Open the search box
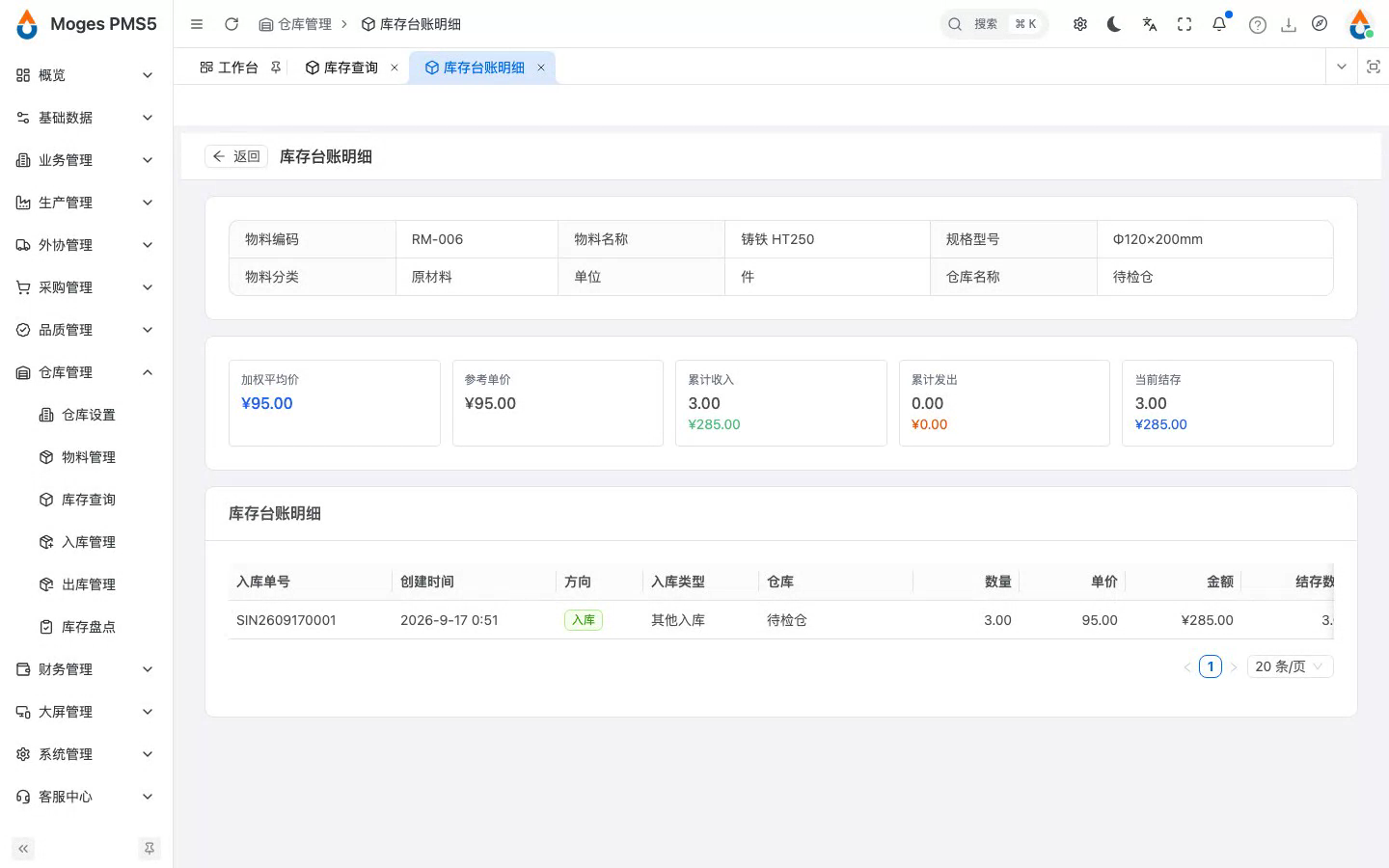Image resolution: width=1389 pixels, height=868 pixels. (x=994, y=24)
